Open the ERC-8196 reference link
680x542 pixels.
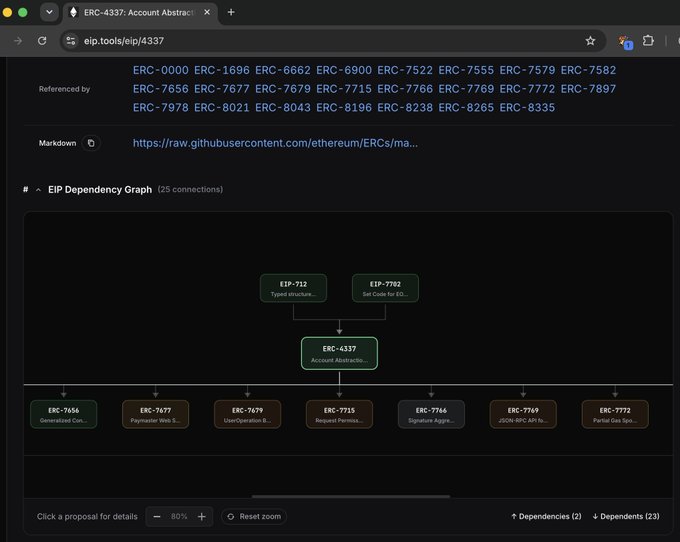click(x=344, y=108)
